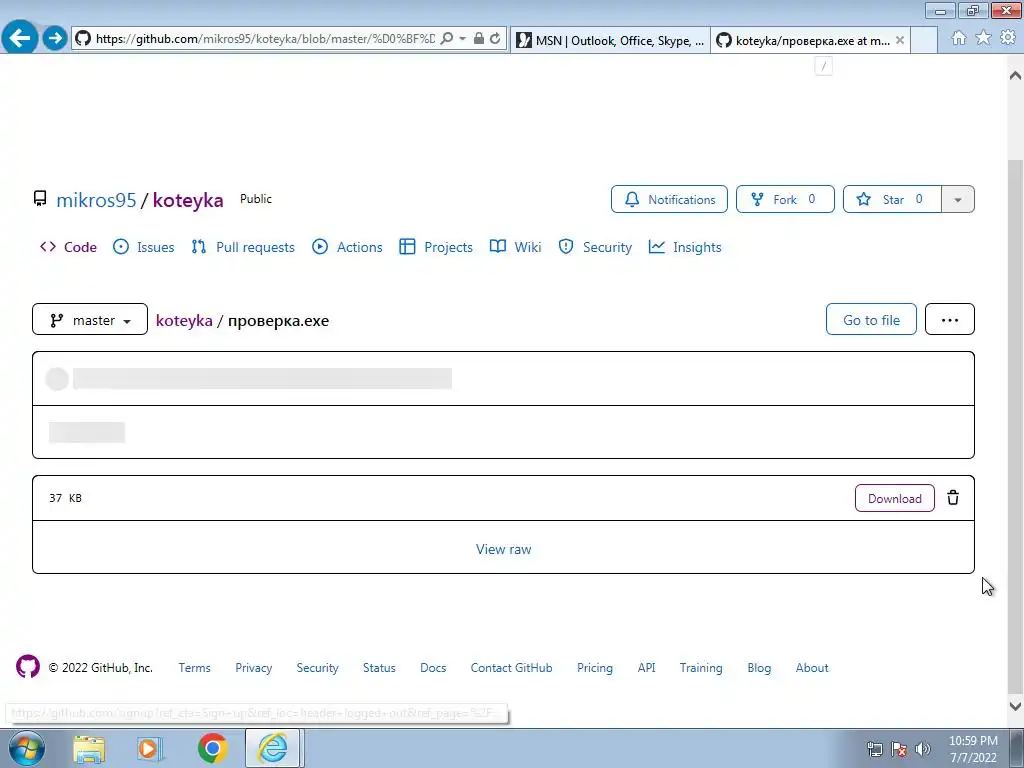Close the koteyka browser tab

(900, 40)
